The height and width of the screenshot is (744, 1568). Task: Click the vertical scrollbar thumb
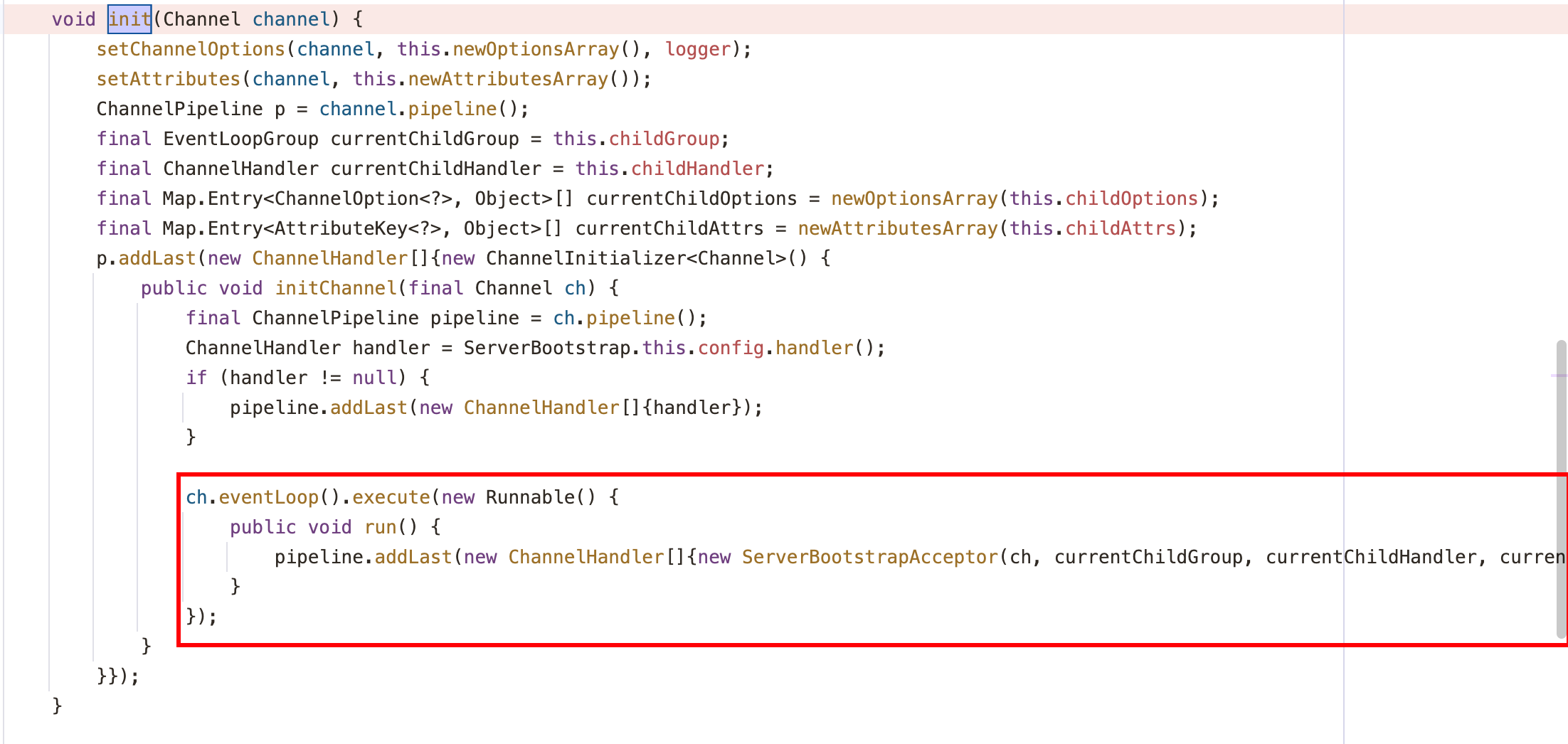[x=1561, y=491]
